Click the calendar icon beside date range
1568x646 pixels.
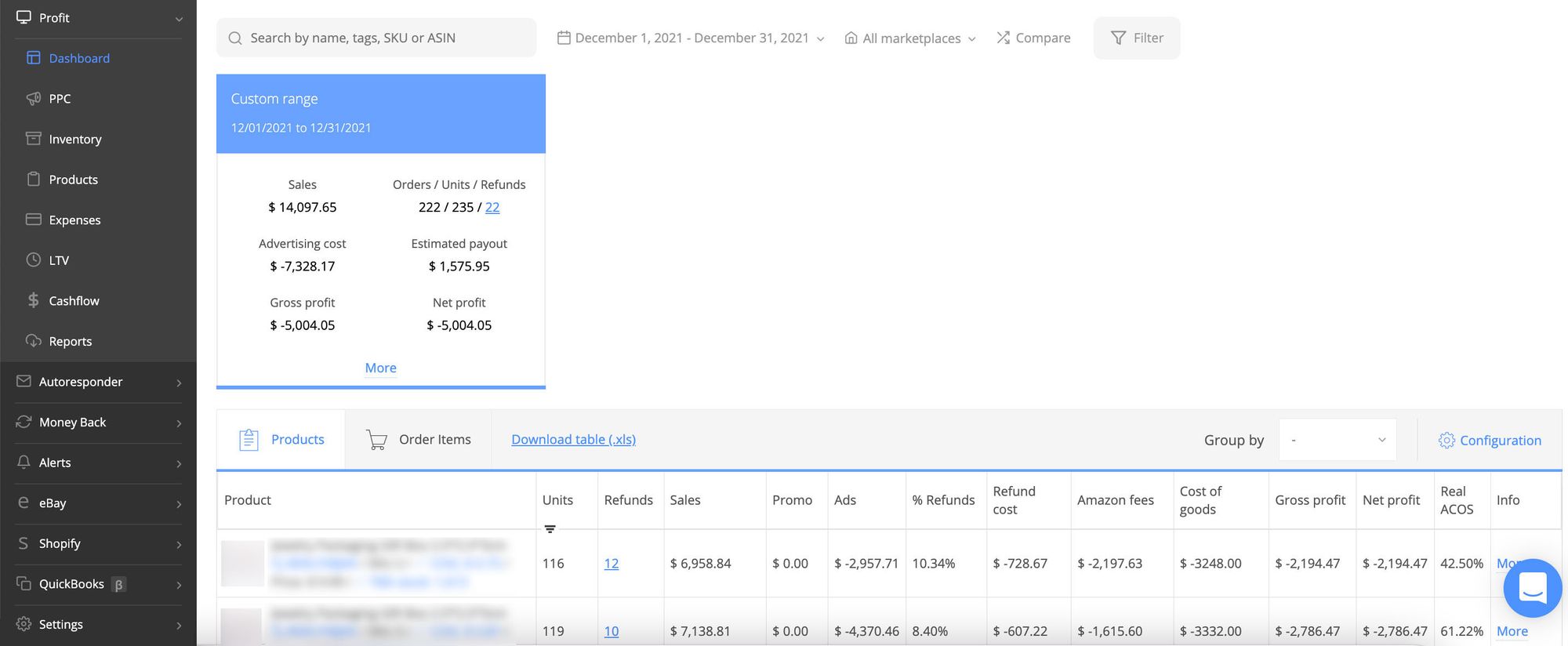tap(563, 38)
